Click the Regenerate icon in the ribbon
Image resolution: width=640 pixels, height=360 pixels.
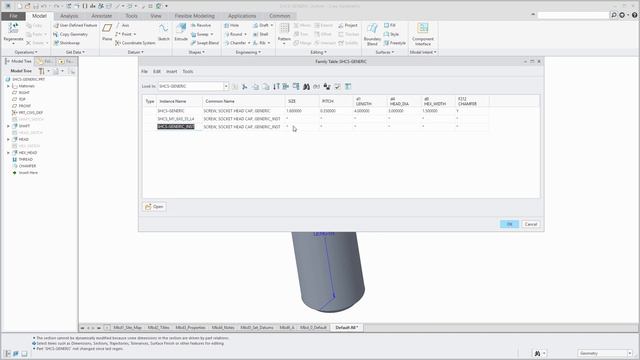[x=13, y=29]
